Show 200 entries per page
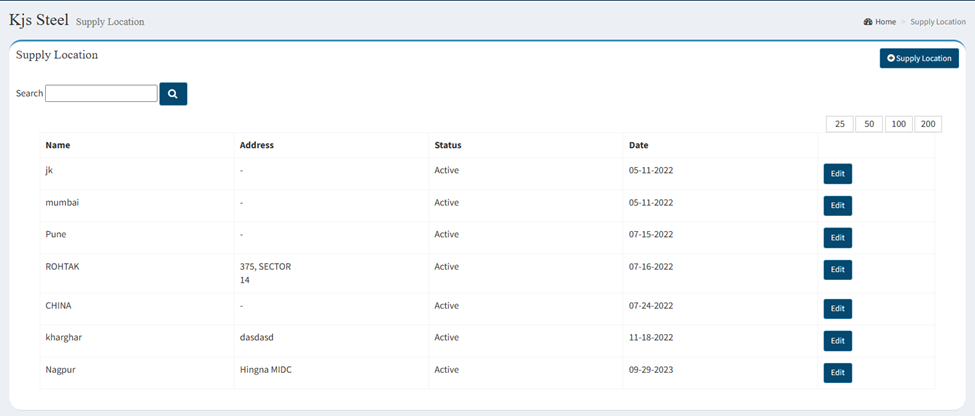 (928, 124)
